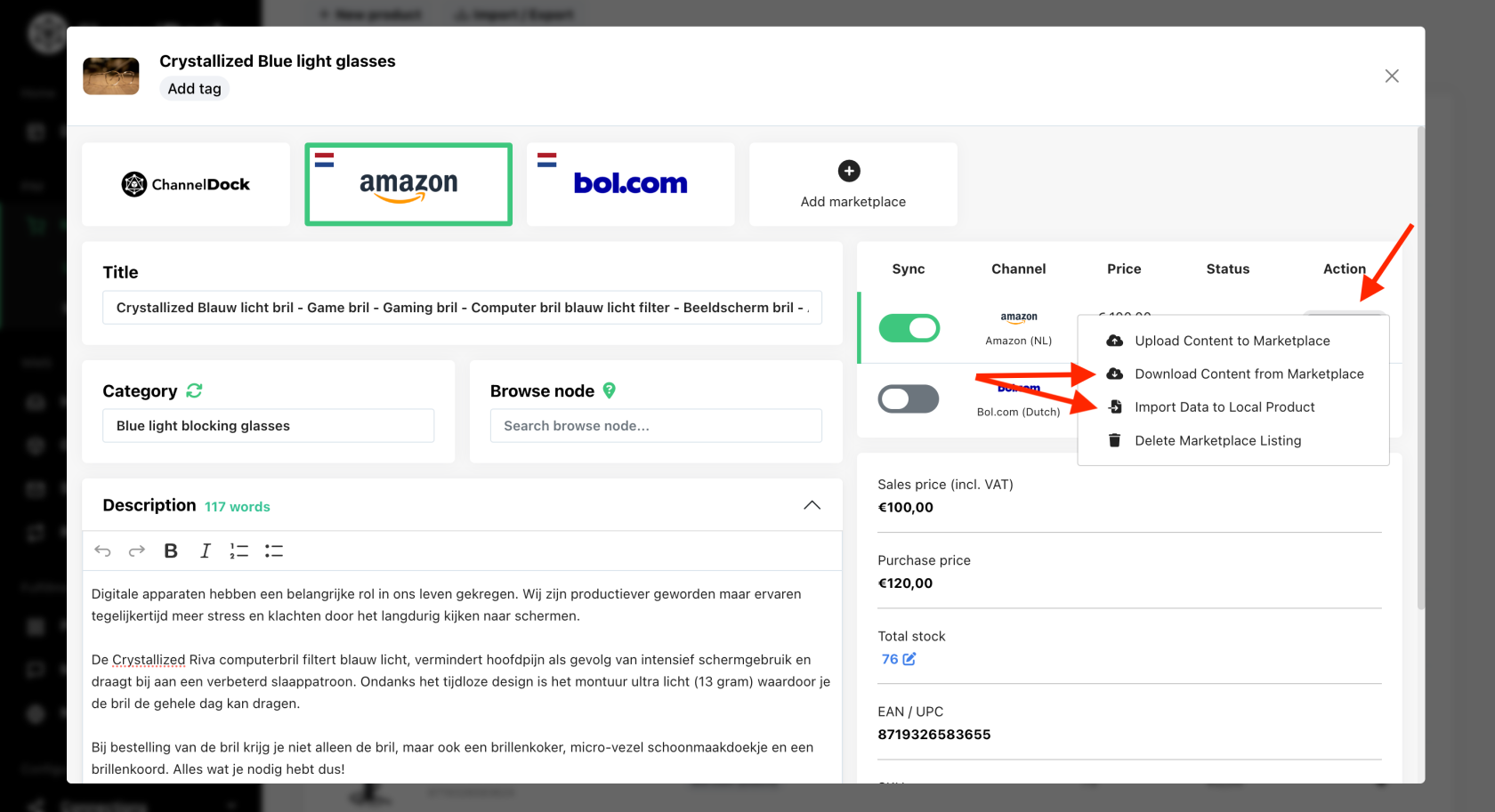Collapse the Description section chevron

tap(812, 505)
